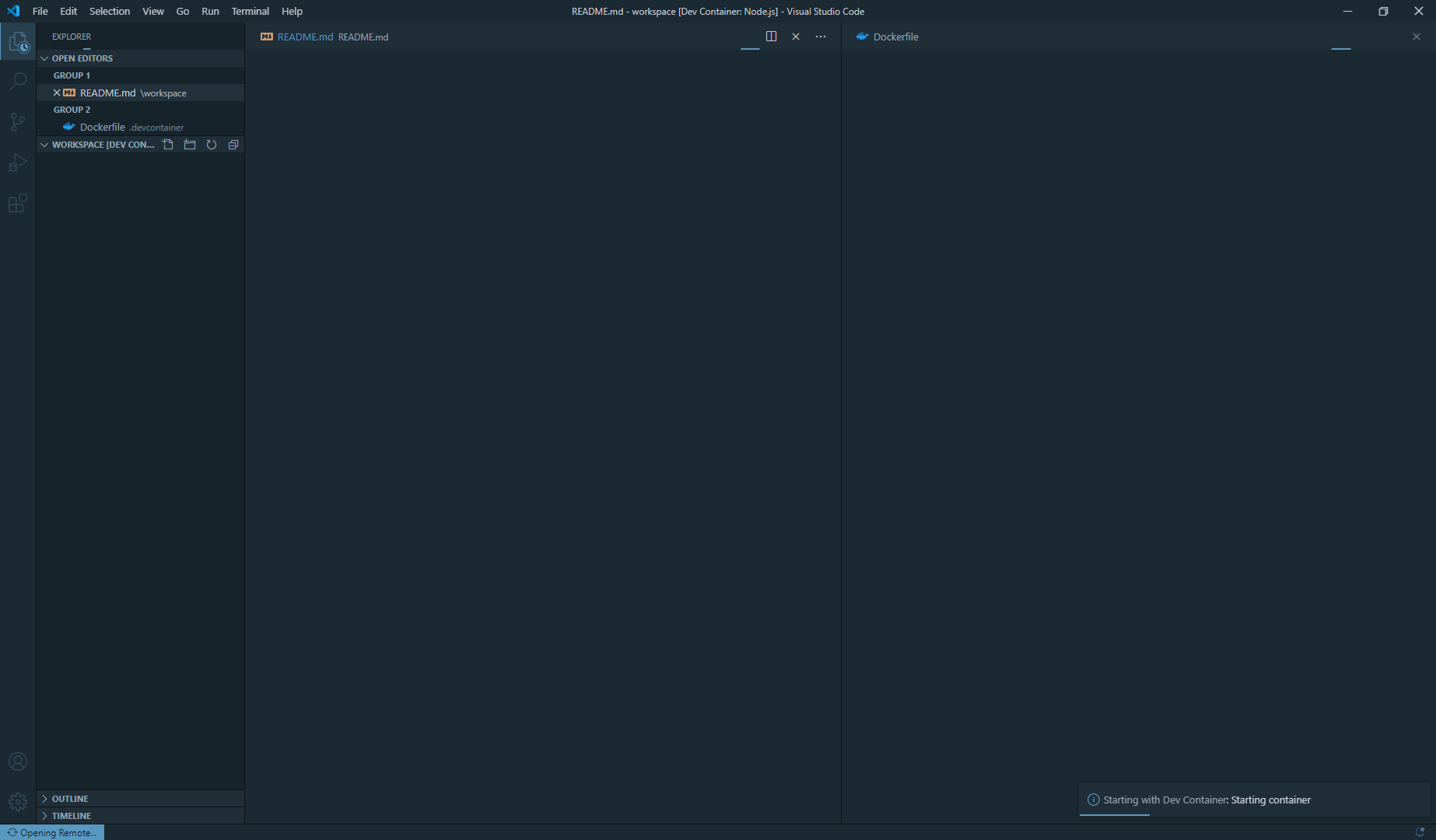
Task: Open the Edit menu
Action: coord(68,11)
